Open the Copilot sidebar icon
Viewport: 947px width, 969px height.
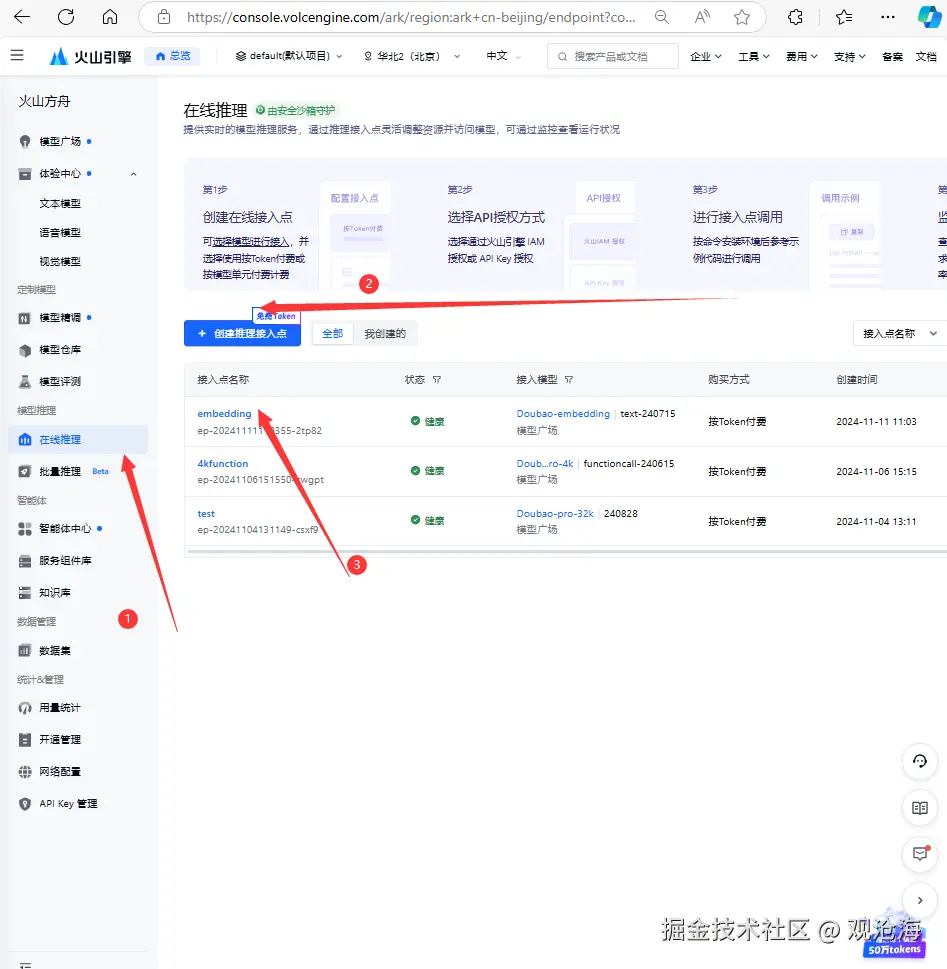pos(929,17)
